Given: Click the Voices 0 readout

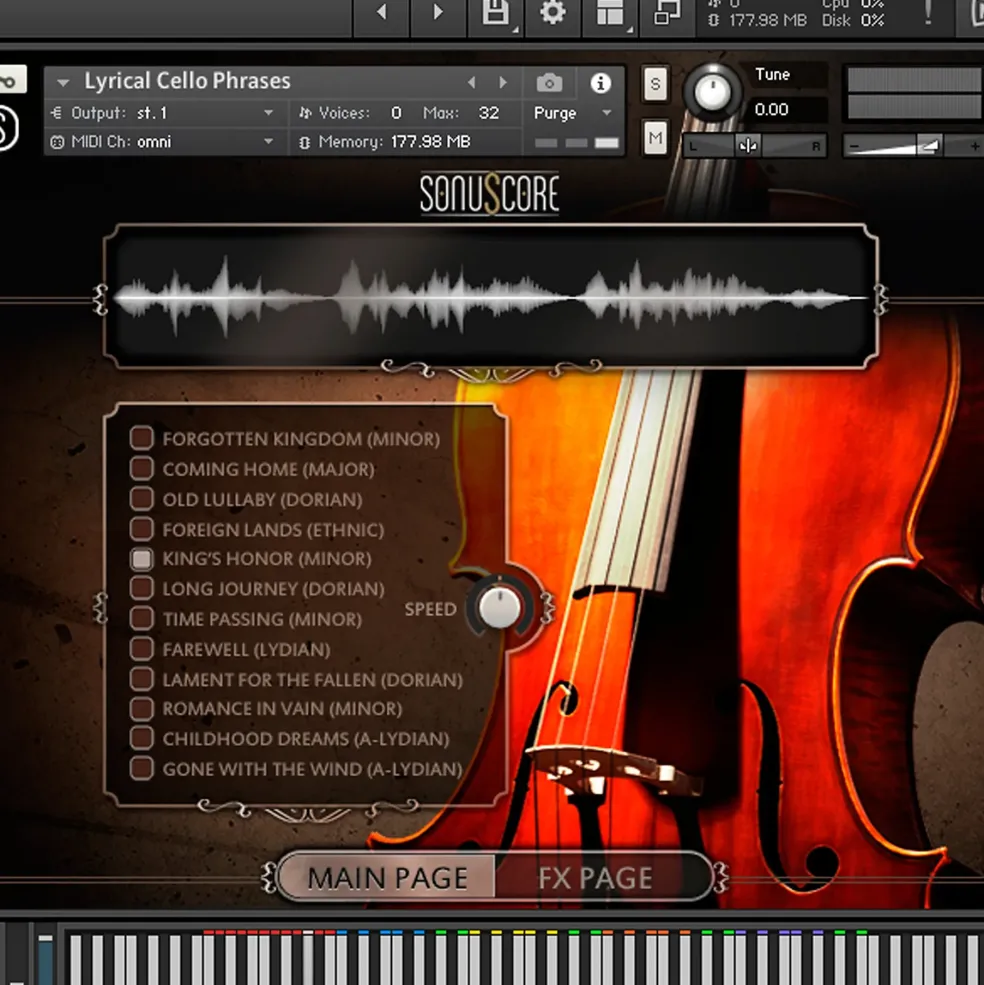Looking at the screenshot, I should click(350, 113).
